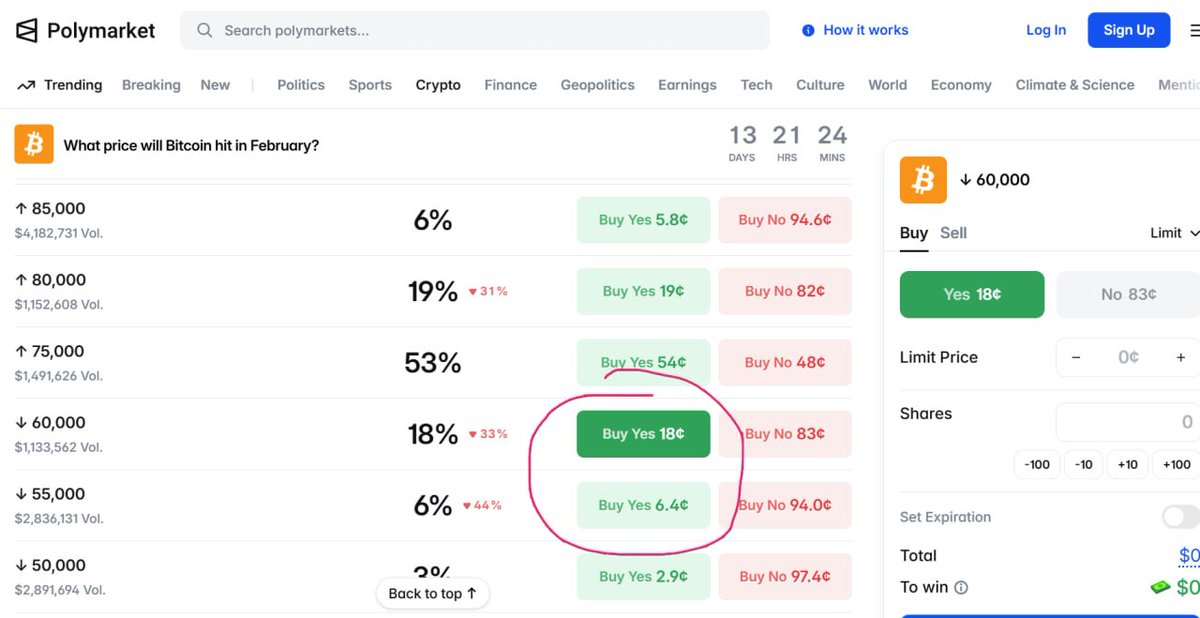1200x618 pixels.
Task: Click the Log In link
Action: (x=1046, y=30)
